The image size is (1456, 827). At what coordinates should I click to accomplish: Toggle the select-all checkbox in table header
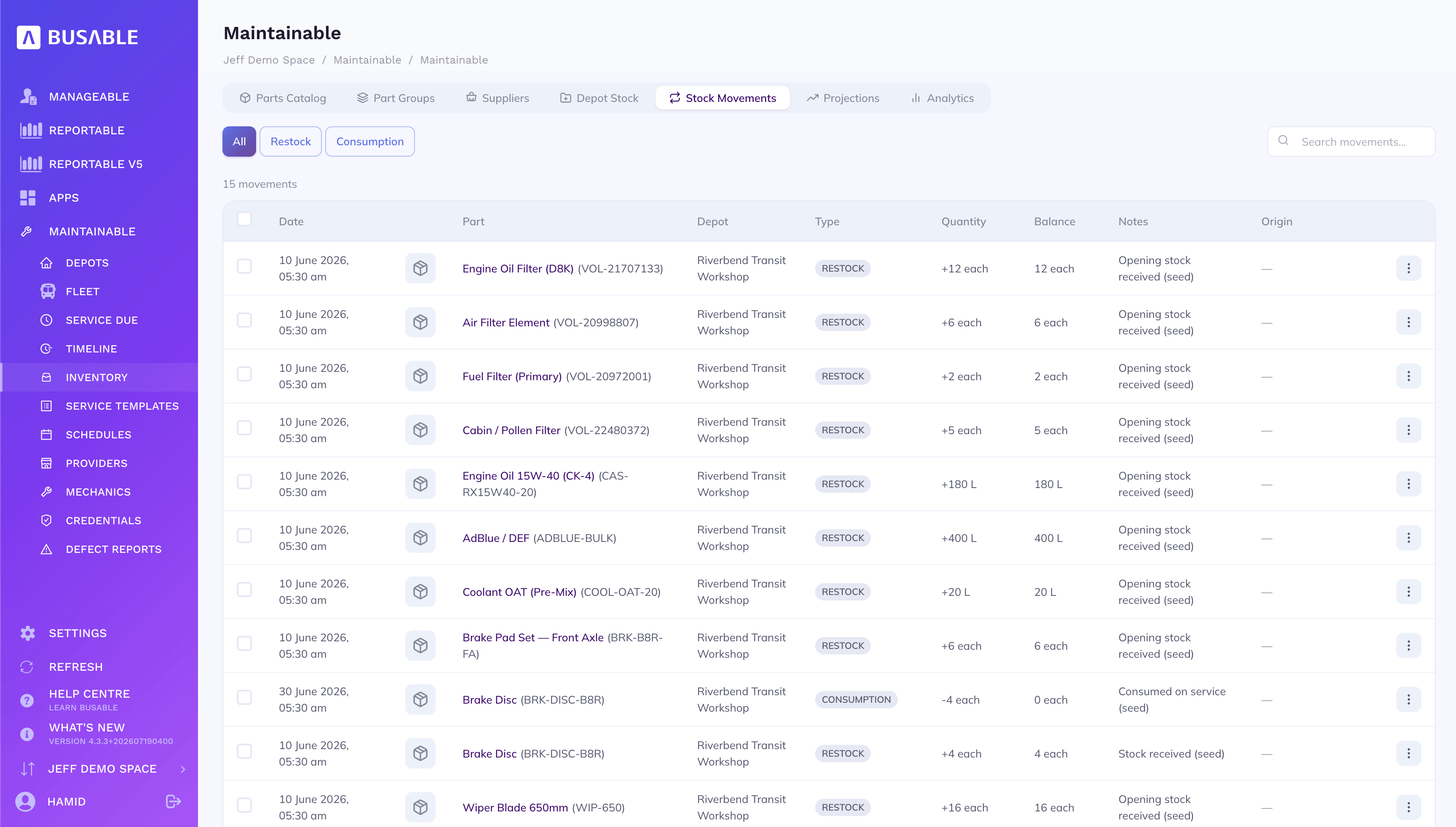(x=244, y=219)
